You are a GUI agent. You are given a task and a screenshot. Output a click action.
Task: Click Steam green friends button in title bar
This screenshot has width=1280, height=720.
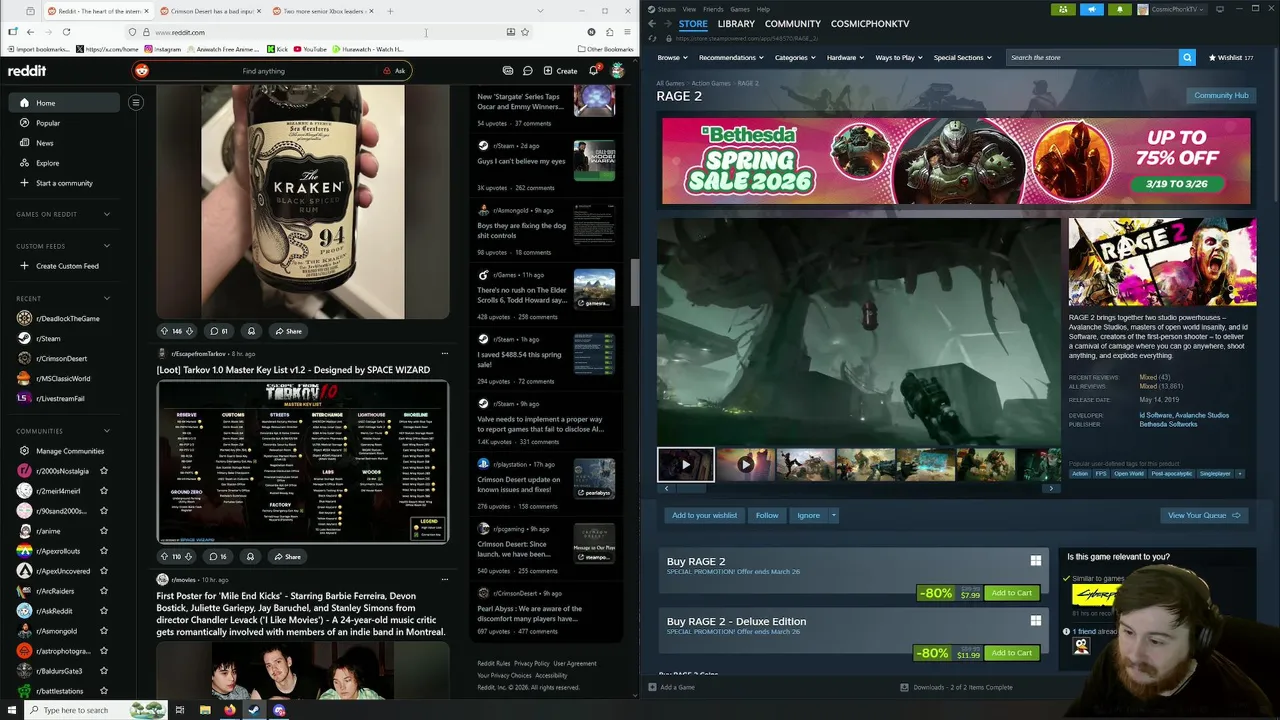click(x=1063, y=9)
